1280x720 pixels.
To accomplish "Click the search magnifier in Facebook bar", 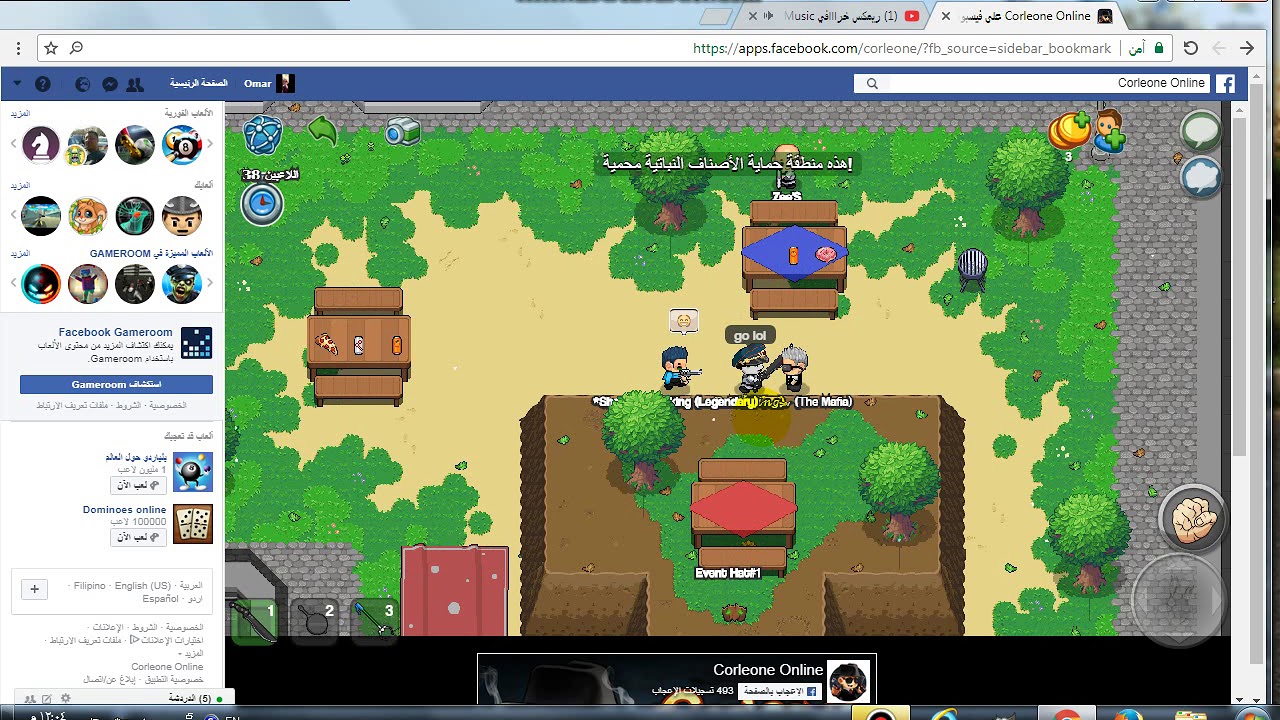I will [x=872, y=84].
